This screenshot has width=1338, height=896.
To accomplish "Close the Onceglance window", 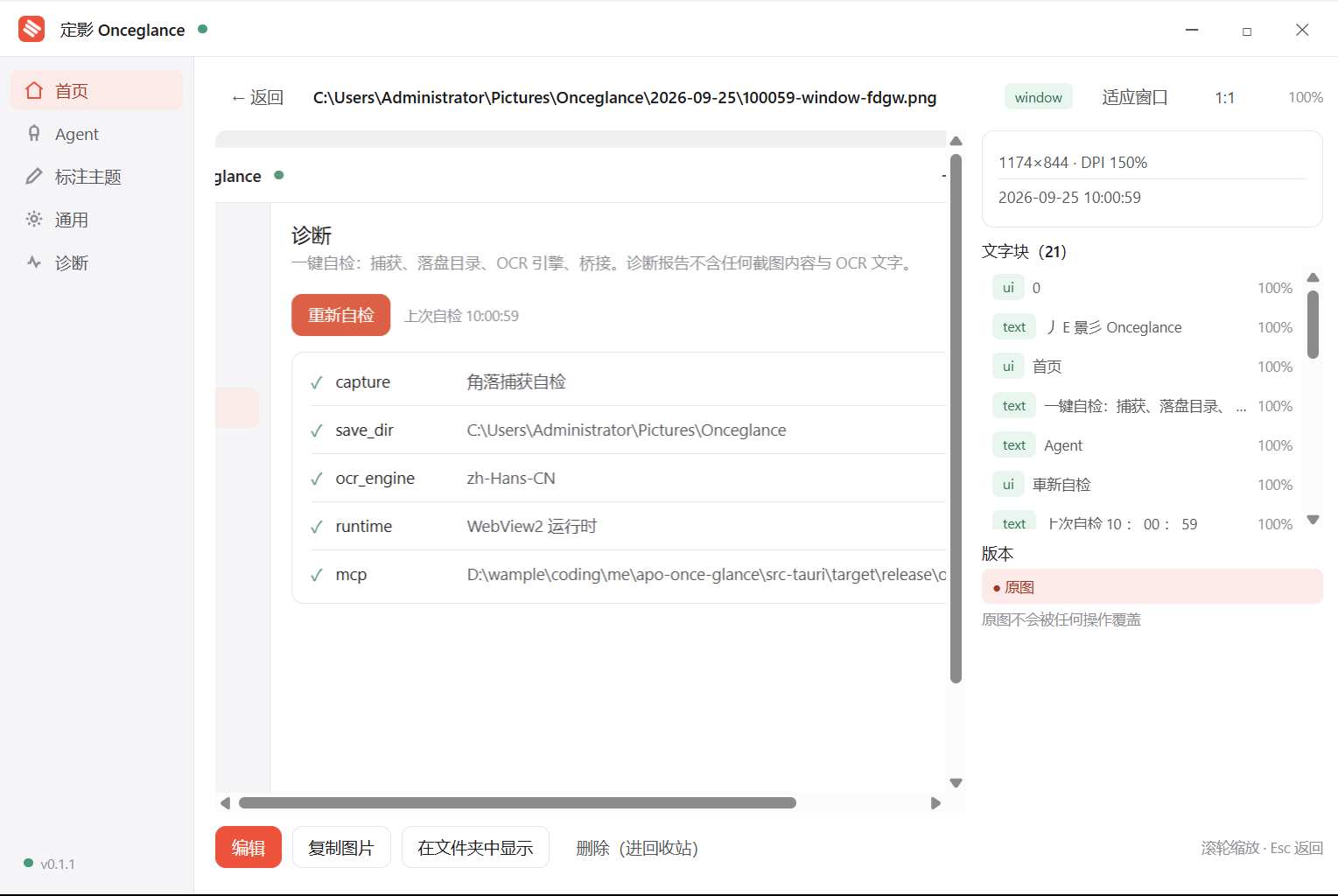I will (1302, 30).
